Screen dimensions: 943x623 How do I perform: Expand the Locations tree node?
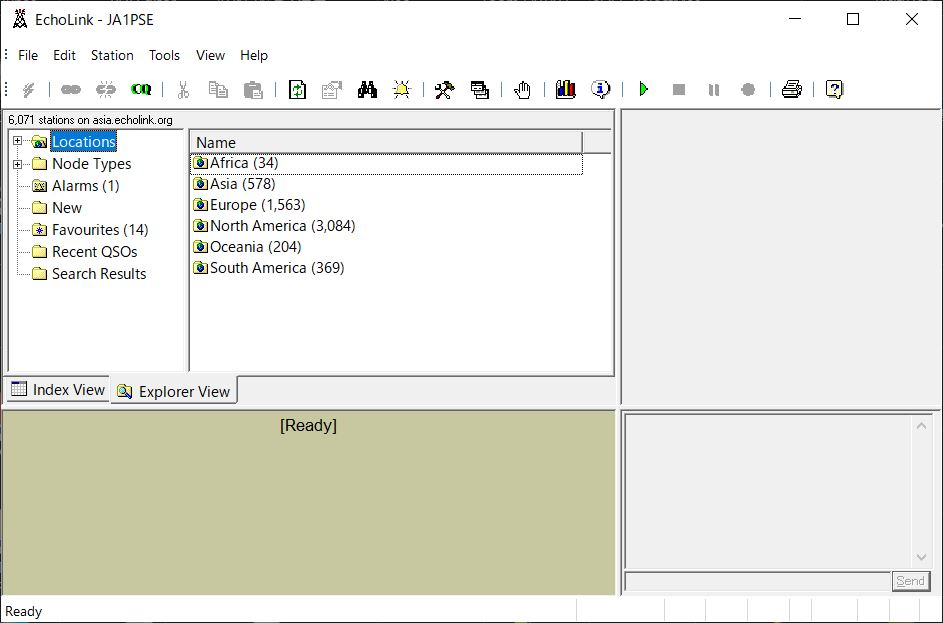tap(17, 142)
